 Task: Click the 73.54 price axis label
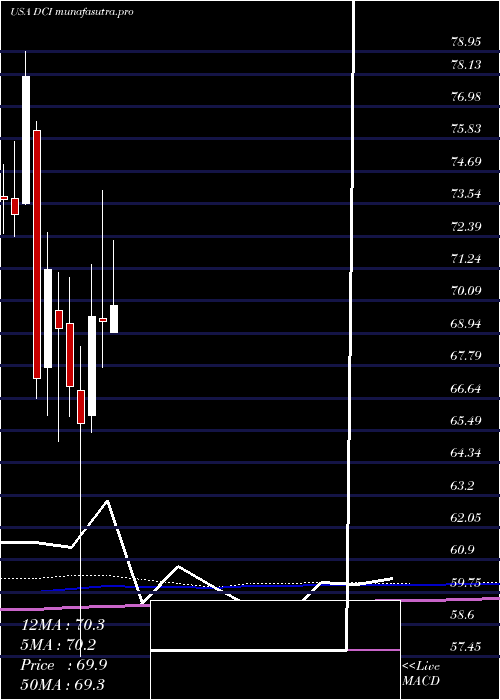coord(466,195)
